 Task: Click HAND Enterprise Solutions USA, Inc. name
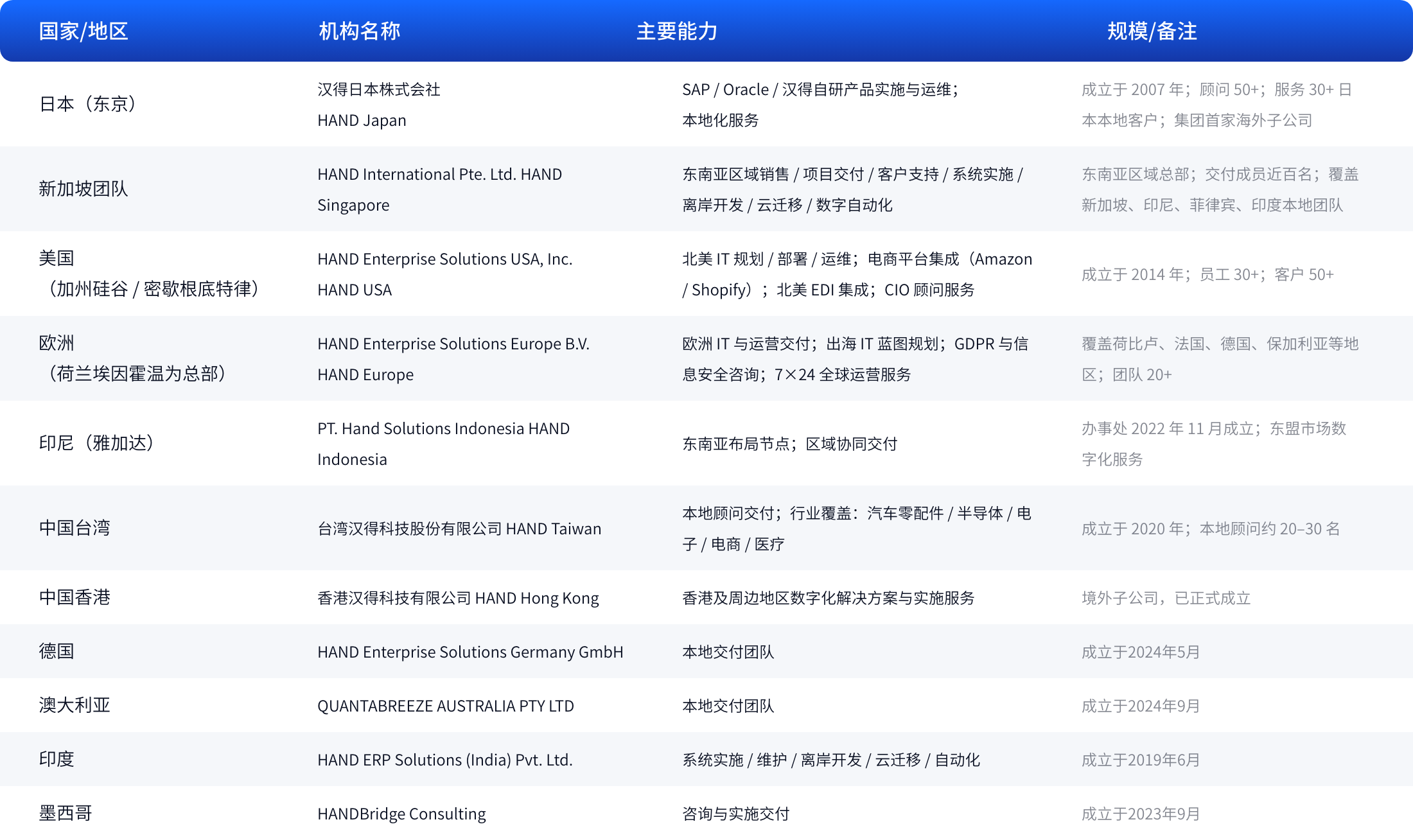[445, 274]
